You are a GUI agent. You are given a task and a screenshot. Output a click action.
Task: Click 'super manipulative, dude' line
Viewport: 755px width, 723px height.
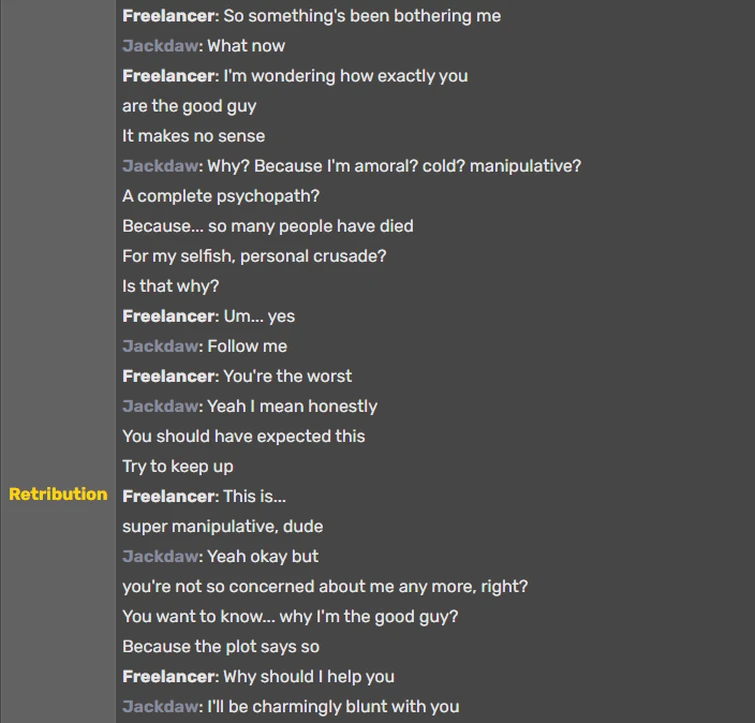point(222,526)
